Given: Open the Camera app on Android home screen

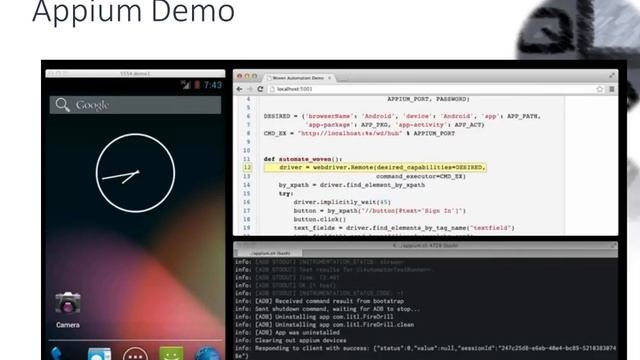Looking at the screenshot, I should click(x=68, y=303).
